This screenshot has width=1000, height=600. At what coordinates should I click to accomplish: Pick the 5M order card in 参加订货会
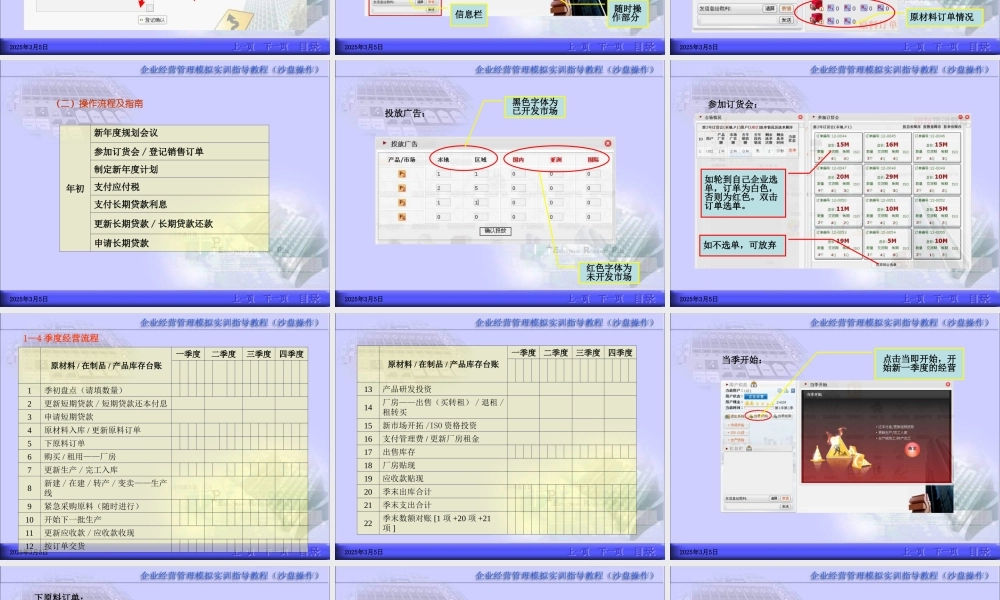click(x=888, y=244)
